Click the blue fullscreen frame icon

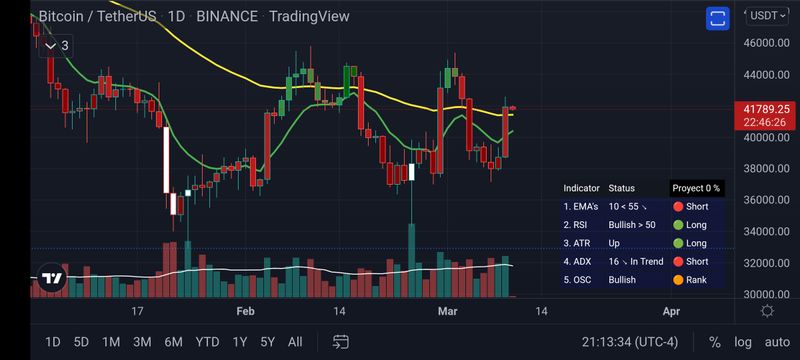click(717, 18)
